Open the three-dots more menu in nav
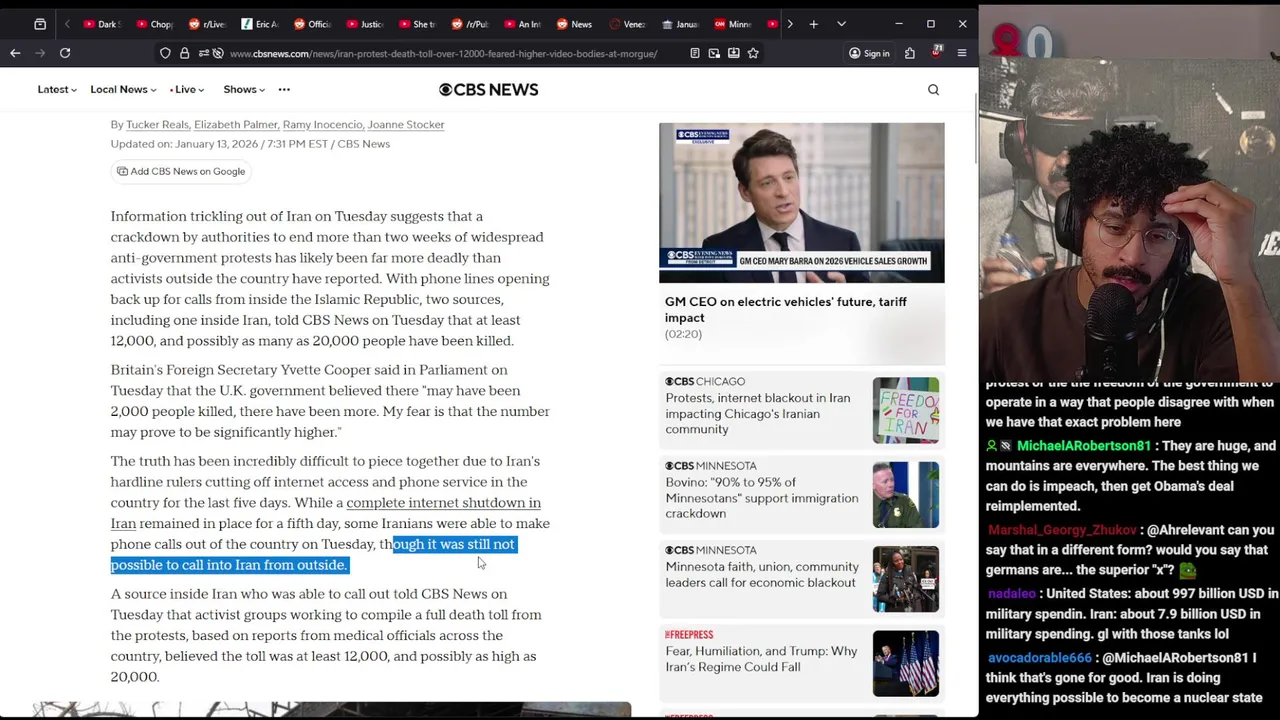Screen dimensions: 1280x720 (284, 90)
